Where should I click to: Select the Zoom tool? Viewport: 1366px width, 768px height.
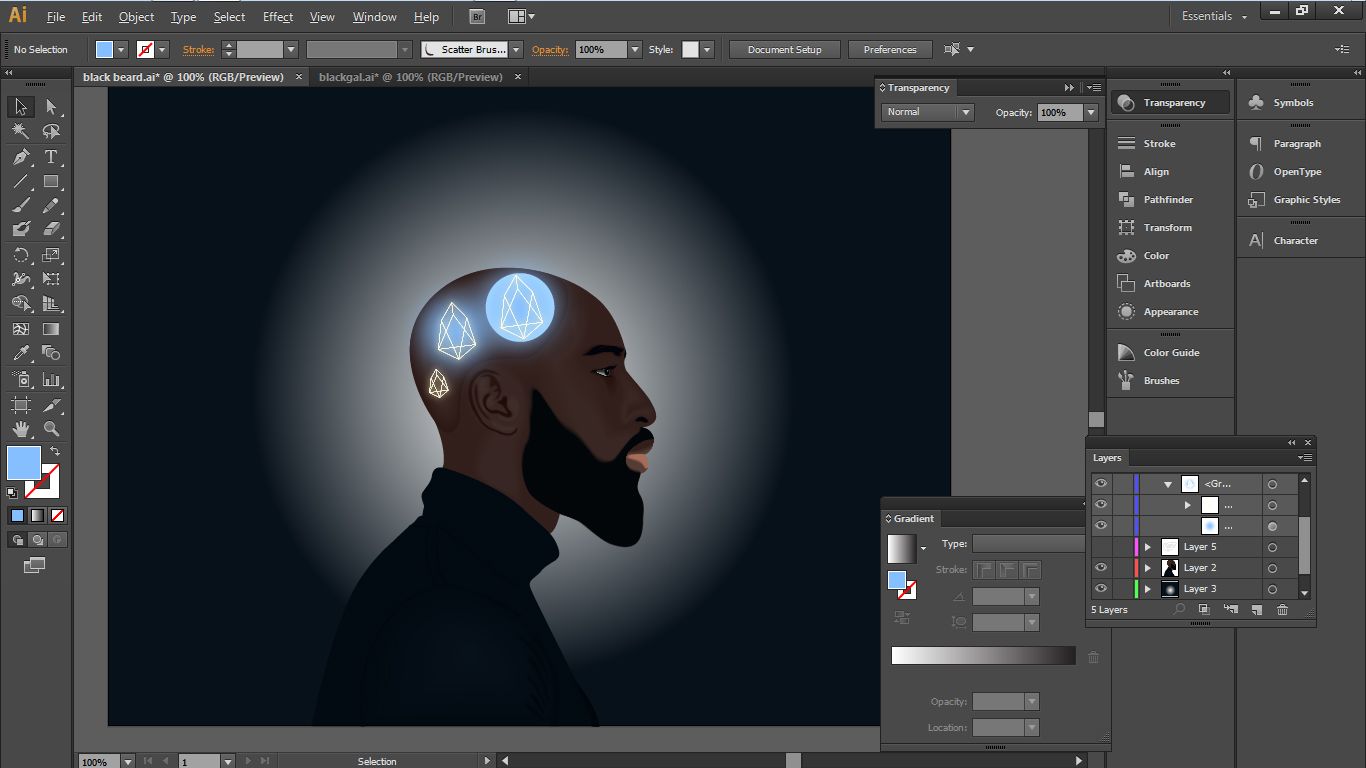click(x=51, y=429)
